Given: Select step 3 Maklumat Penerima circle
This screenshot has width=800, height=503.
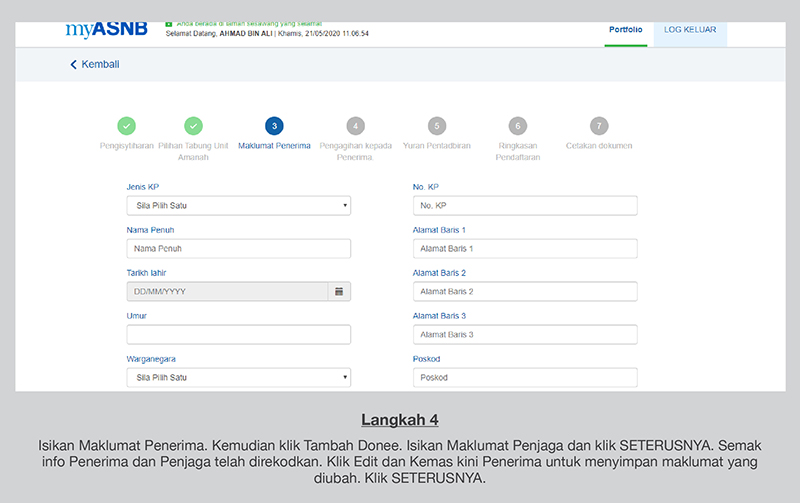Looking at the screenshot, I should [x=274, y=126].
